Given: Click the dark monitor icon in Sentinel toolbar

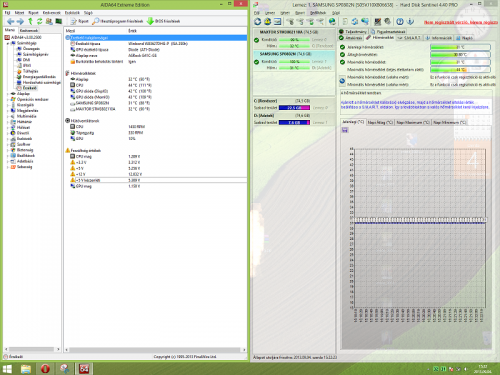Looking at the screenshot, I should tap(378, 22).
